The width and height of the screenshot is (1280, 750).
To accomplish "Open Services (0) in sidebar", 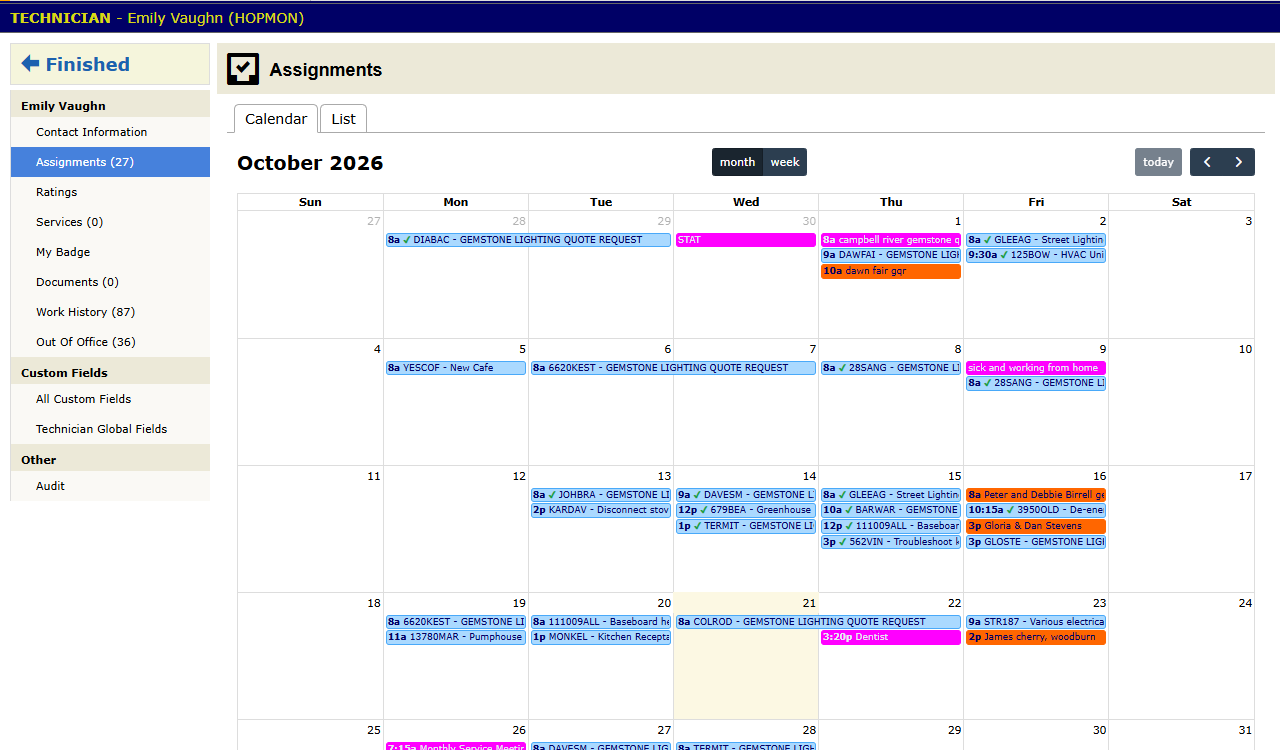I will (x=110, y=222).
